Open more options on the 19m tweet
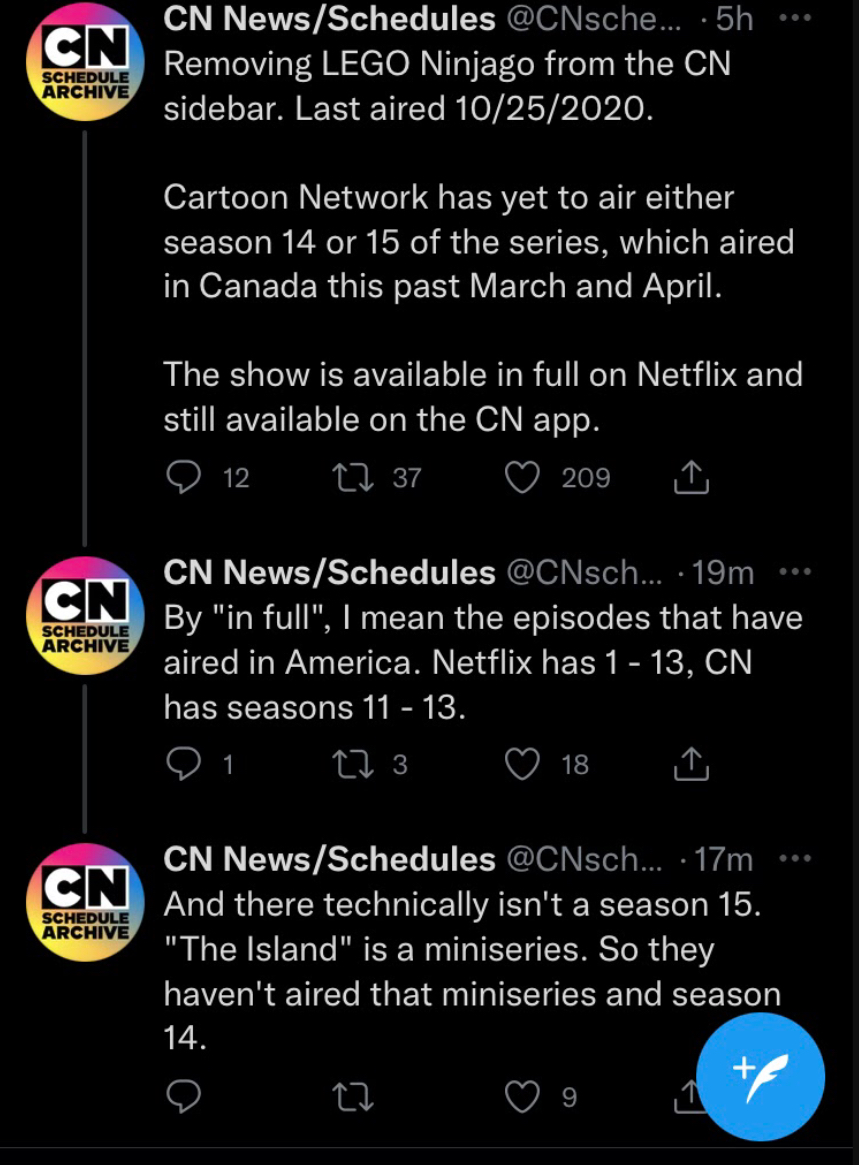Viewport: 859px width, 1165px height. [796, 572]
